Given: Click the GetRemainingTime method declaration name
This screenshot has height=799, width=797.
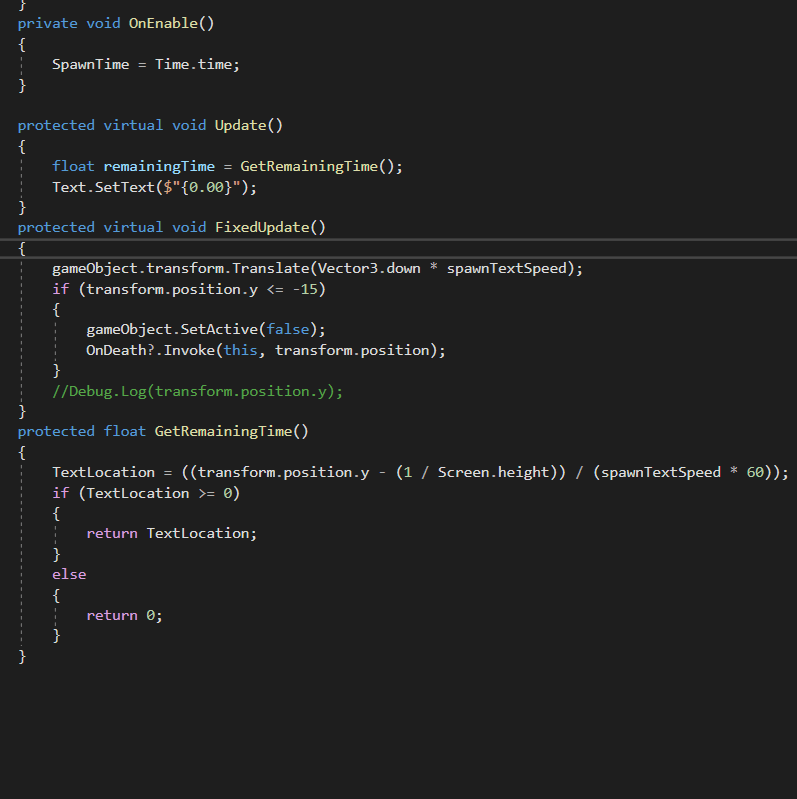Looking at the screenshot, I should tap(227, 431).
